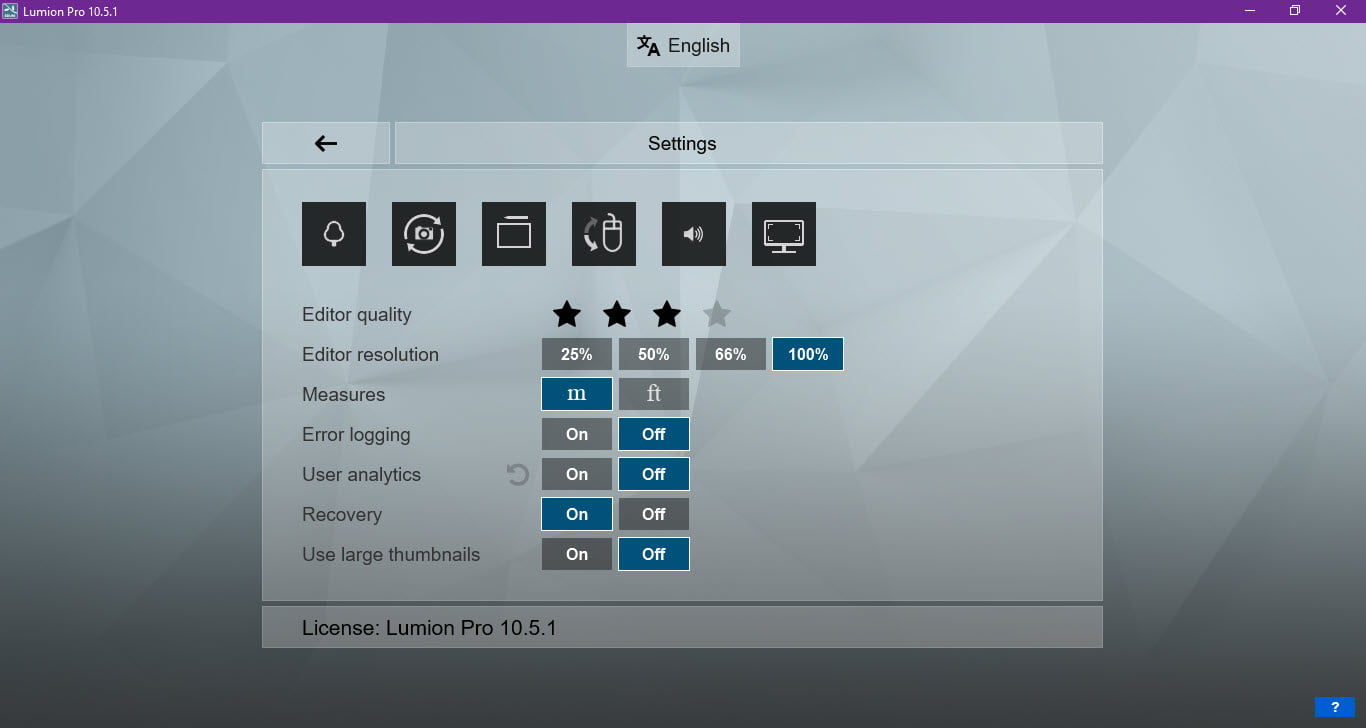Go back using the left arrow
The width and height of the screenshot is (1366, 728).
(326, 143)
